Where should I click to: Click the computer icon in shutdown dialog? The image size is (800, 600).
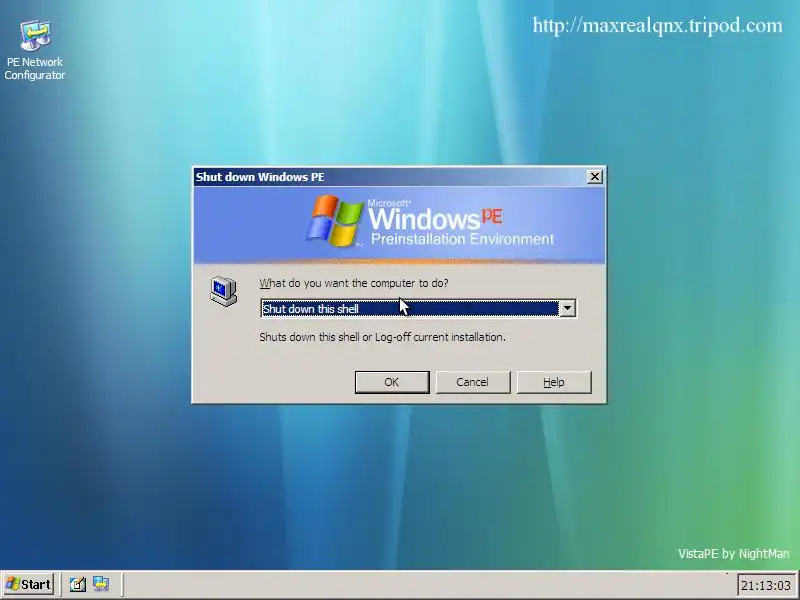click(x=223, y=291)
